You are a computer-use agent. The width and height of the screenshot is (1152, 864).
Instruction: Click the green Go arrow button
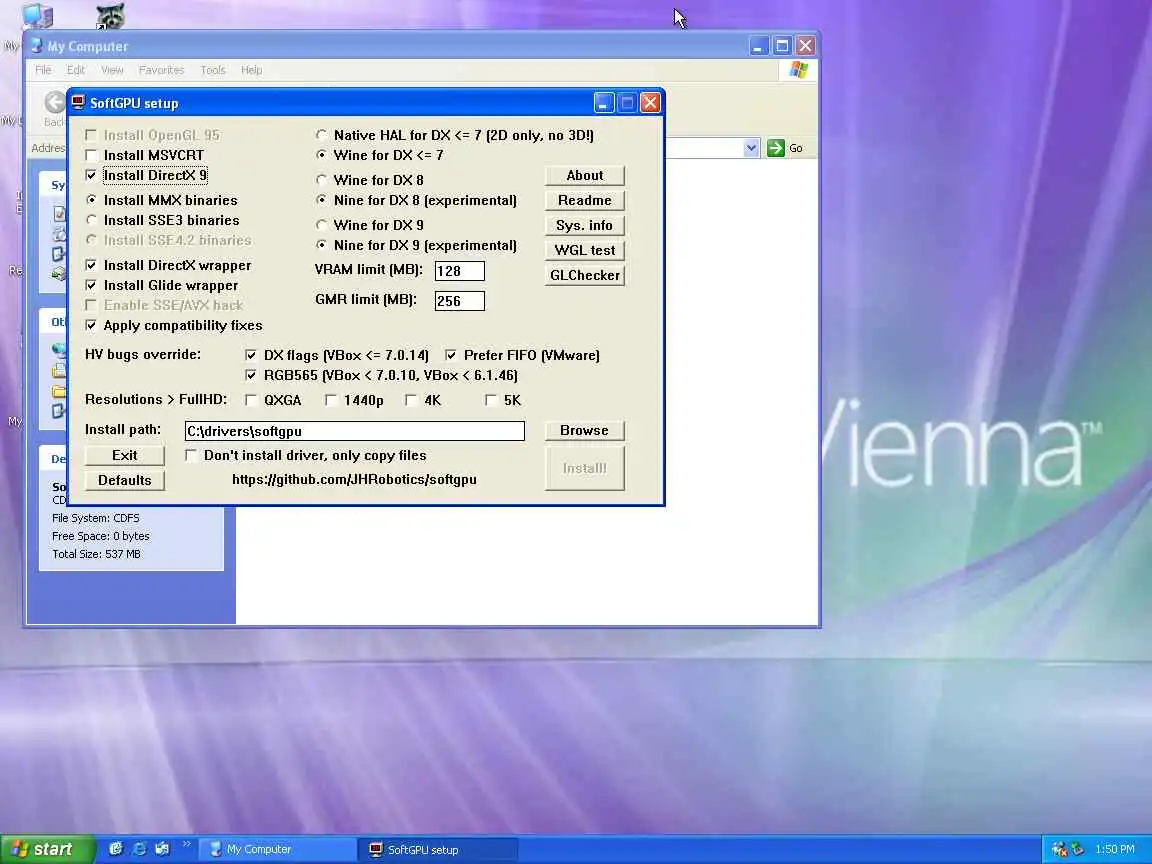pos(776,148)
